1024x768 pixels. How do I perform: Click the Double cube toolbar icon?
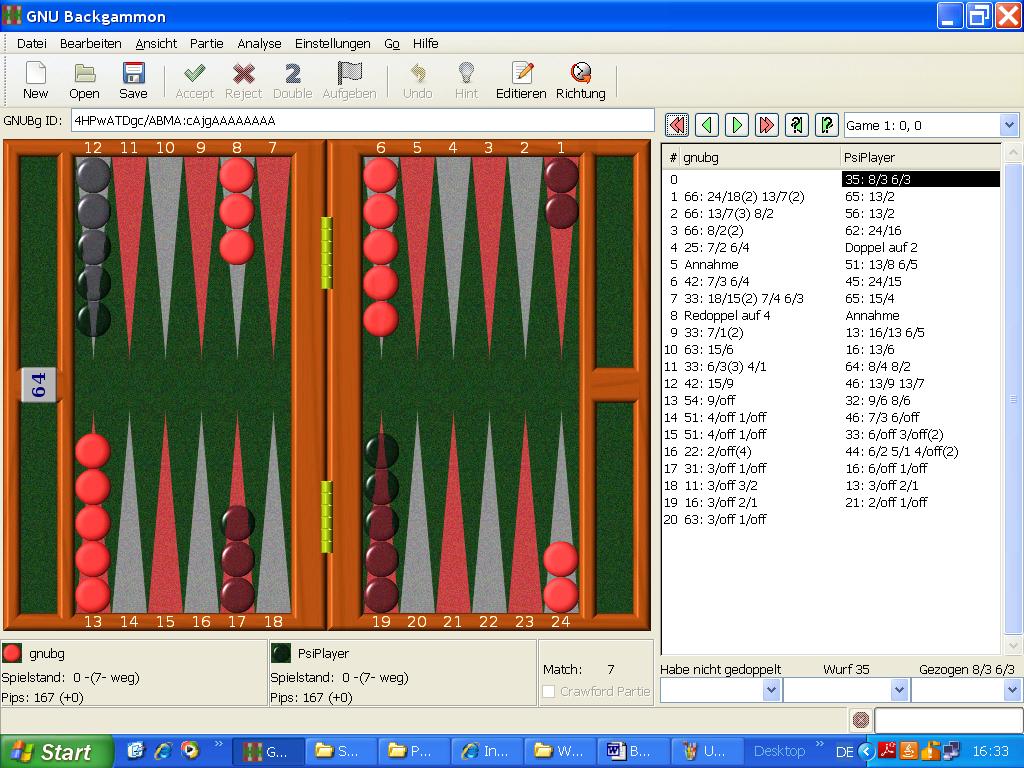click(293, 80)
